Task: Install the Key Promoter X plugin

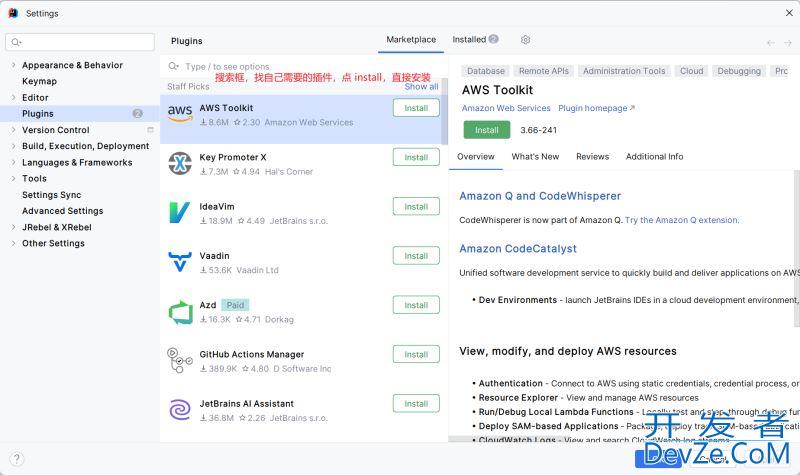Action: (416, 157)
